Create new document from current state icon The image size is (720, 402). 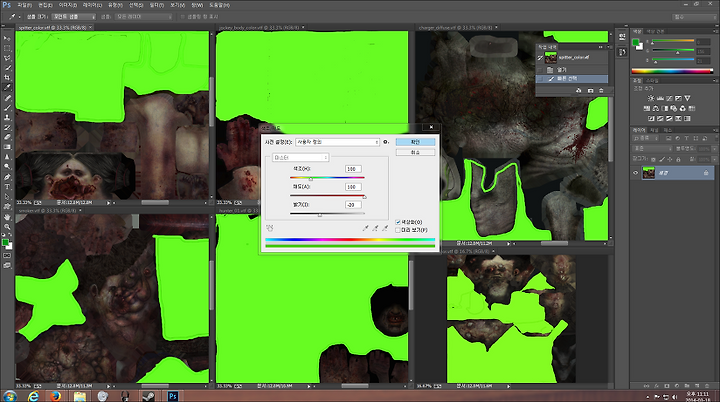[579, 91]
